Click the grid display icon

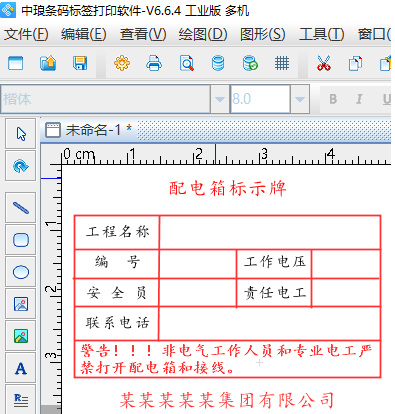pos(282,63)
